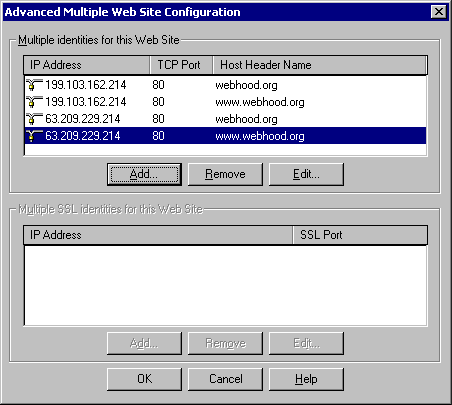The width and height of the screenshot is (452, 405).
Task: Click network icon beside 63.209.229.214 webhood.org row
Action: (x=34, y=119)
